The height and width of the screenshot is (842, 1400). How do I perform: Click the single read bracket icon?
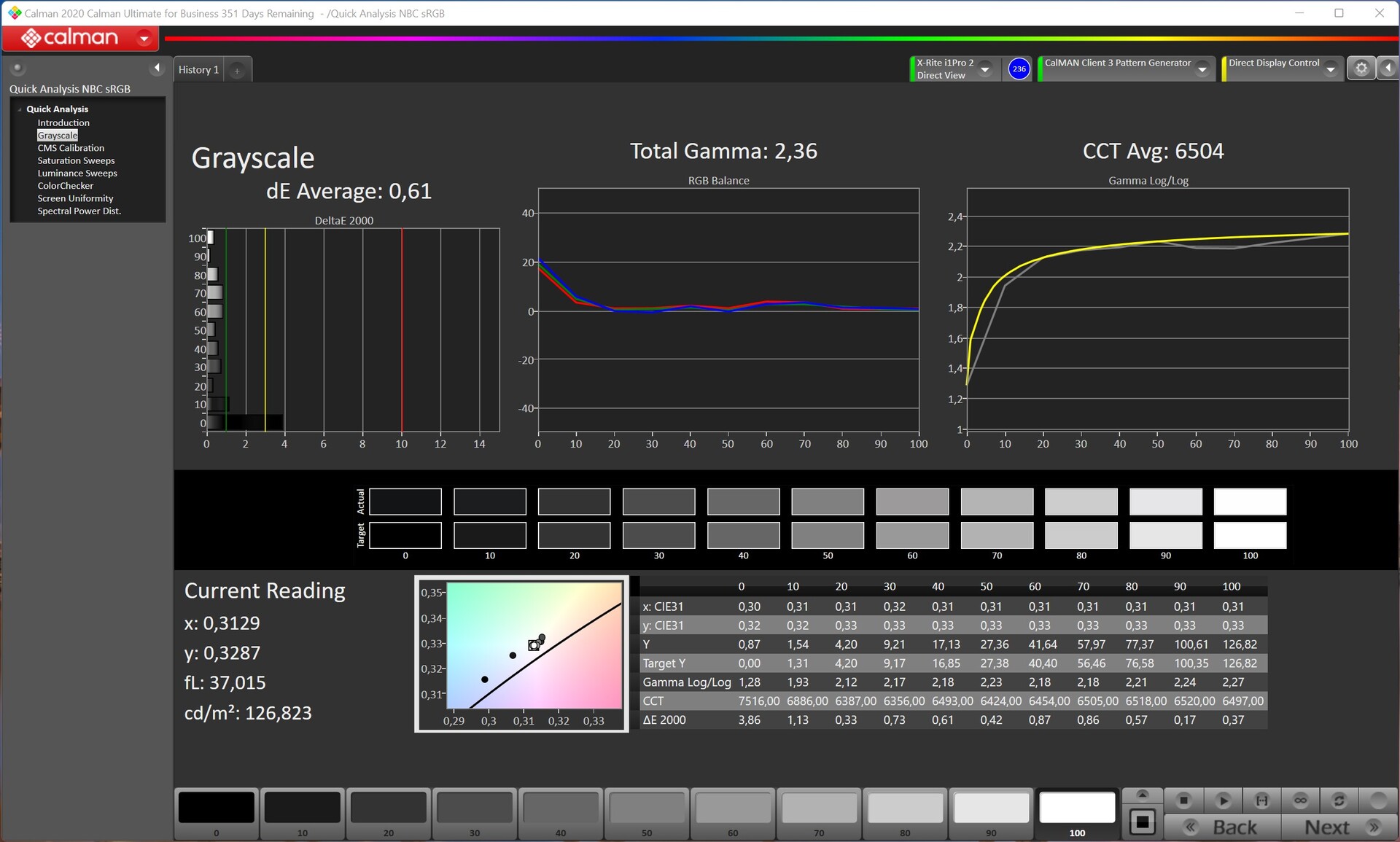(1261, 800)
